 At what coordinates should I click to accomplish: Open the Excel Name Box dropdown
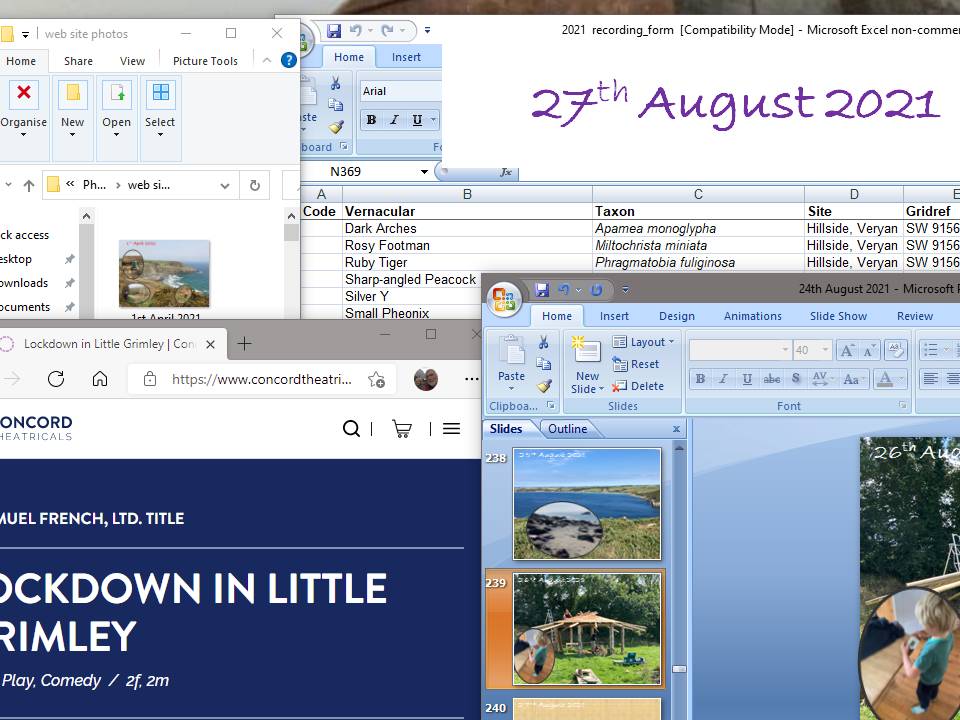[x=424, y=172]
